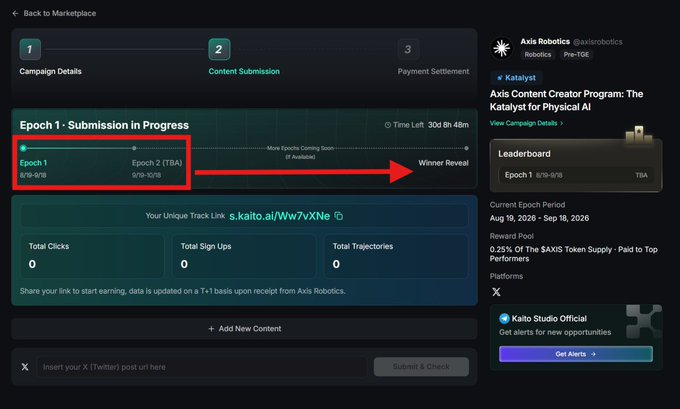Select the Robotics tag

[537, 55]
